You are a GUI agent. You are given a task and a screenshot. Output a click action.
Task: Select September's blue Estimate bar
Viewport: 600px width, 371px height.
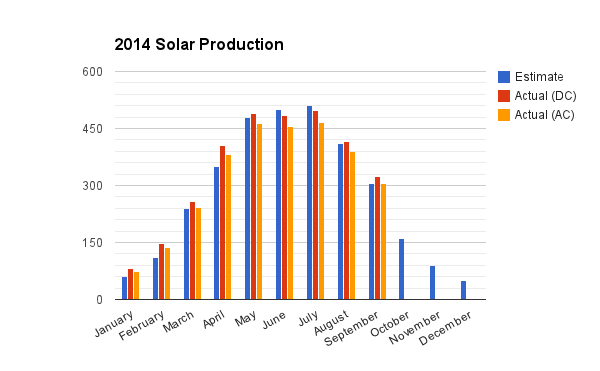point(372,242)
